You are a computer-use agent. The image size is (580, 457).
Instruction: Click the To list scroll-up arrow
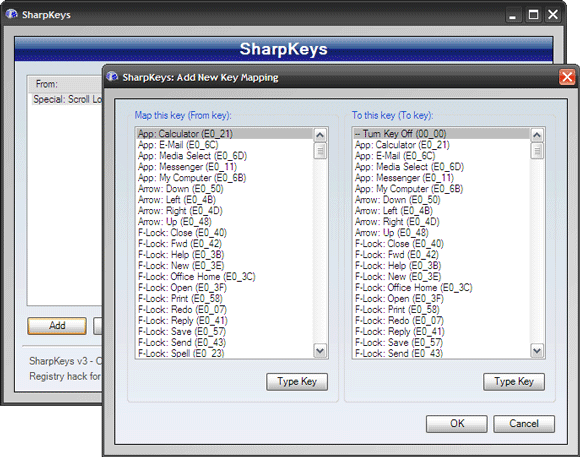pos(537,135)
